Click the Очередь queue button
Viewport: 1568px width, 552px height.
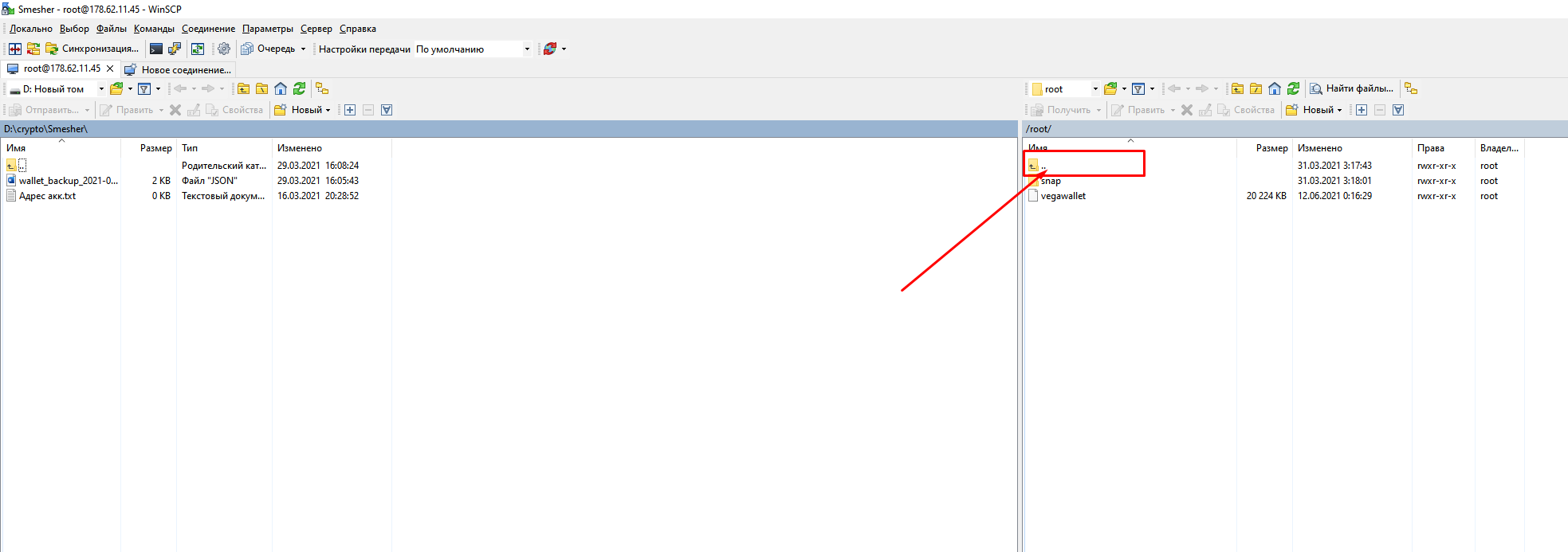tap(268, 49)
